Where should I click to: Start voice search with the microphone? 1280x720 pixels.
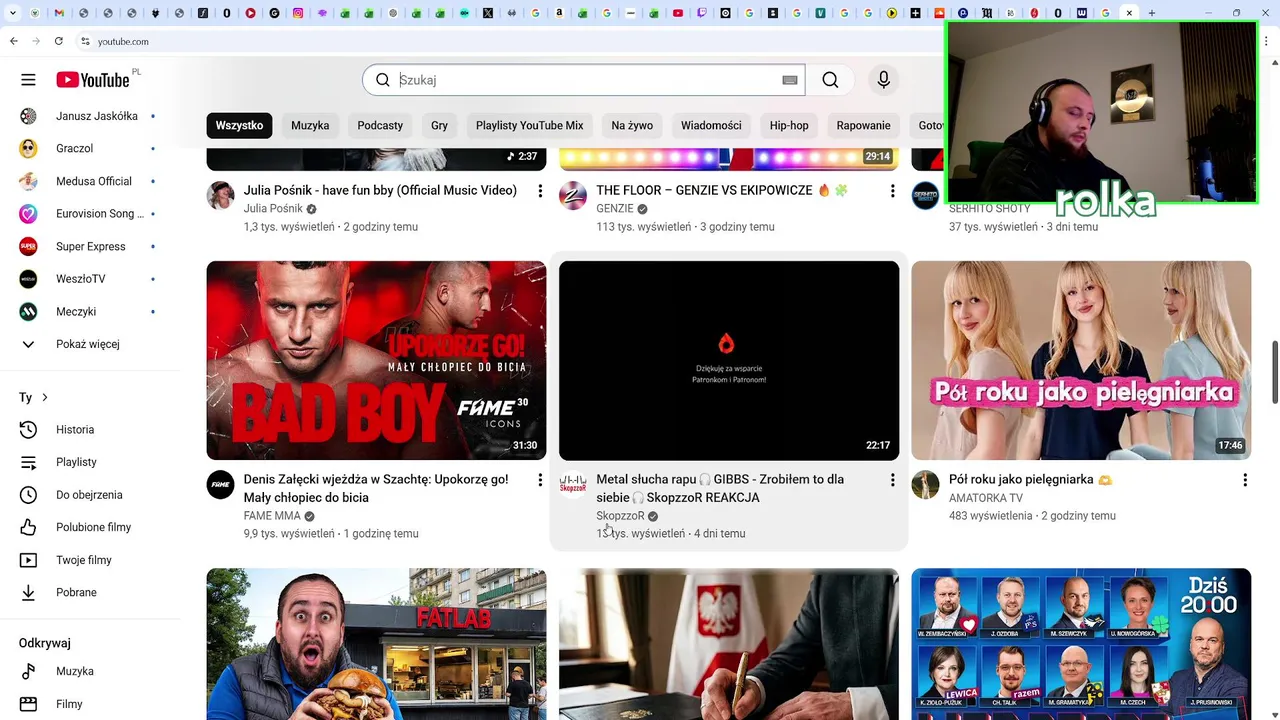883,80
